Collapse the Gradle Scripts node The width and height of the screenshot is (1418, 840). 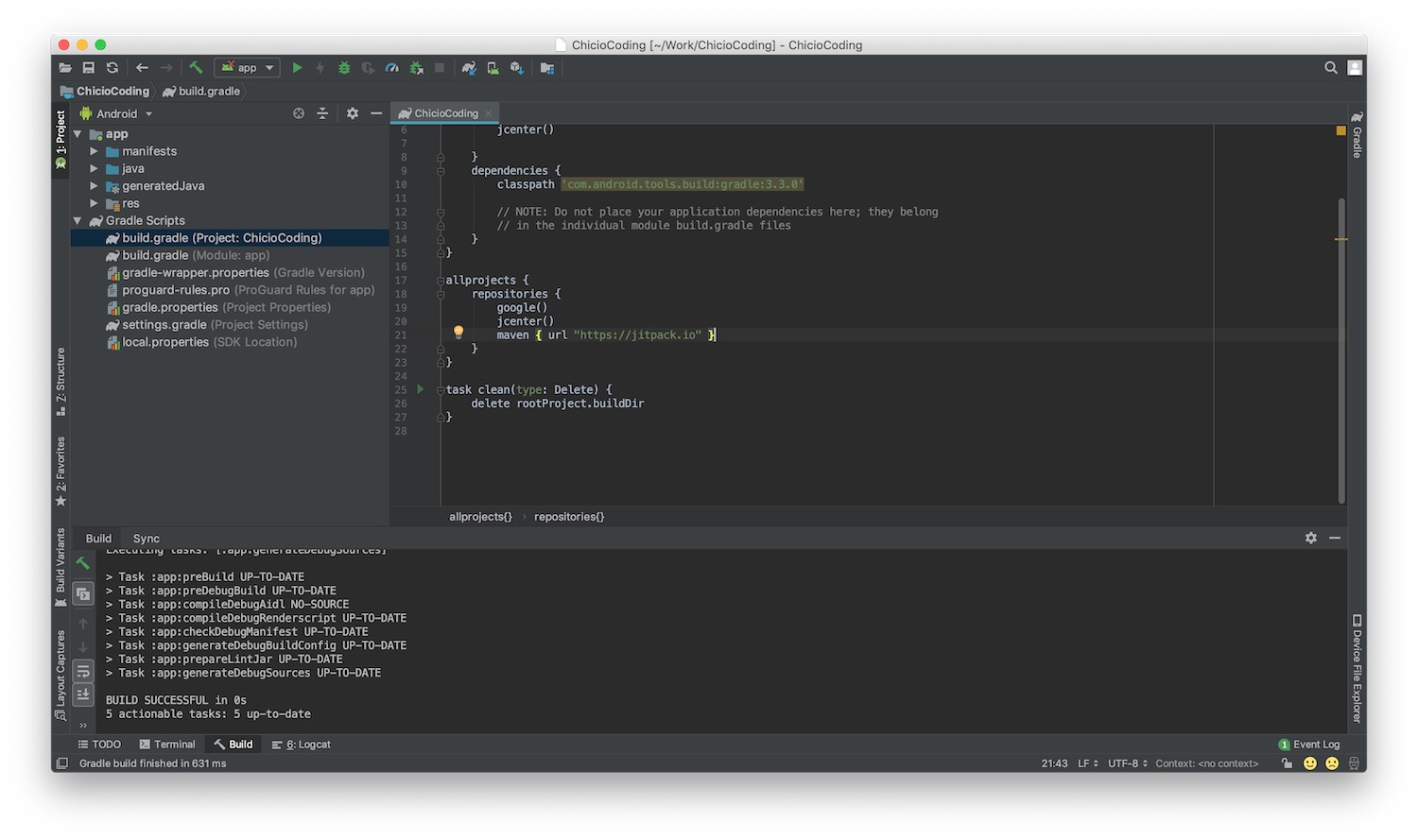[78, 220]
